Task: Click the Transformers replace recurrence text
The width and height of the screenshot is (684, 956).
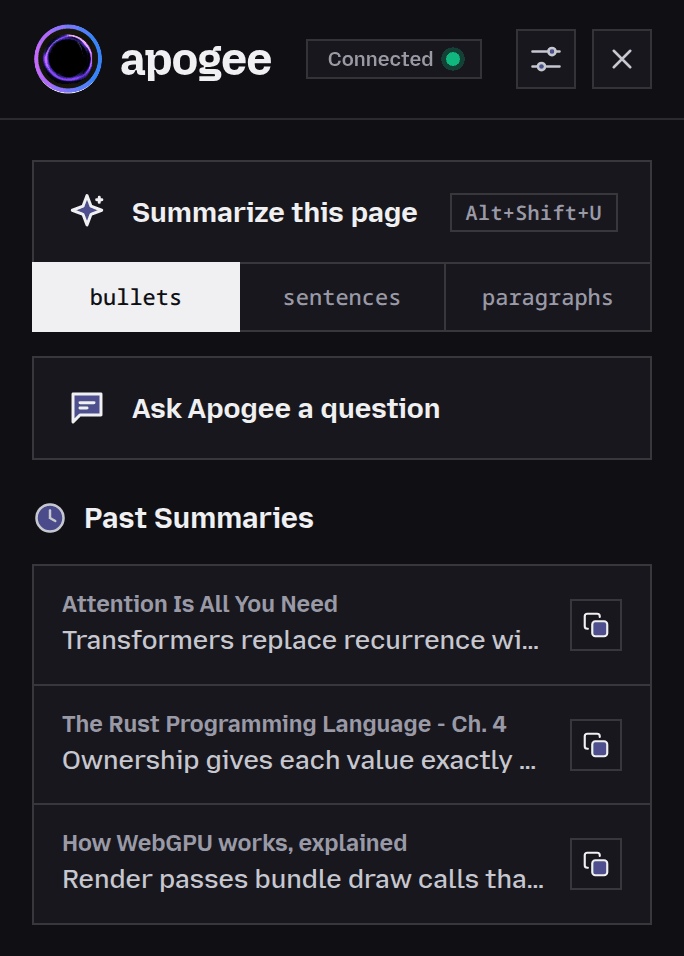Action: pos(301,640)
